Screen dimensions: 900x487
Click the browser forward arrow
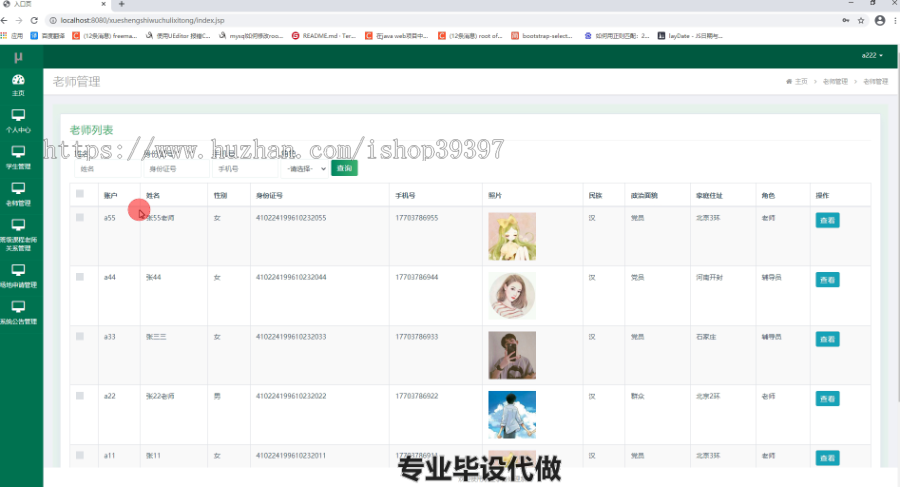[19, 20]
